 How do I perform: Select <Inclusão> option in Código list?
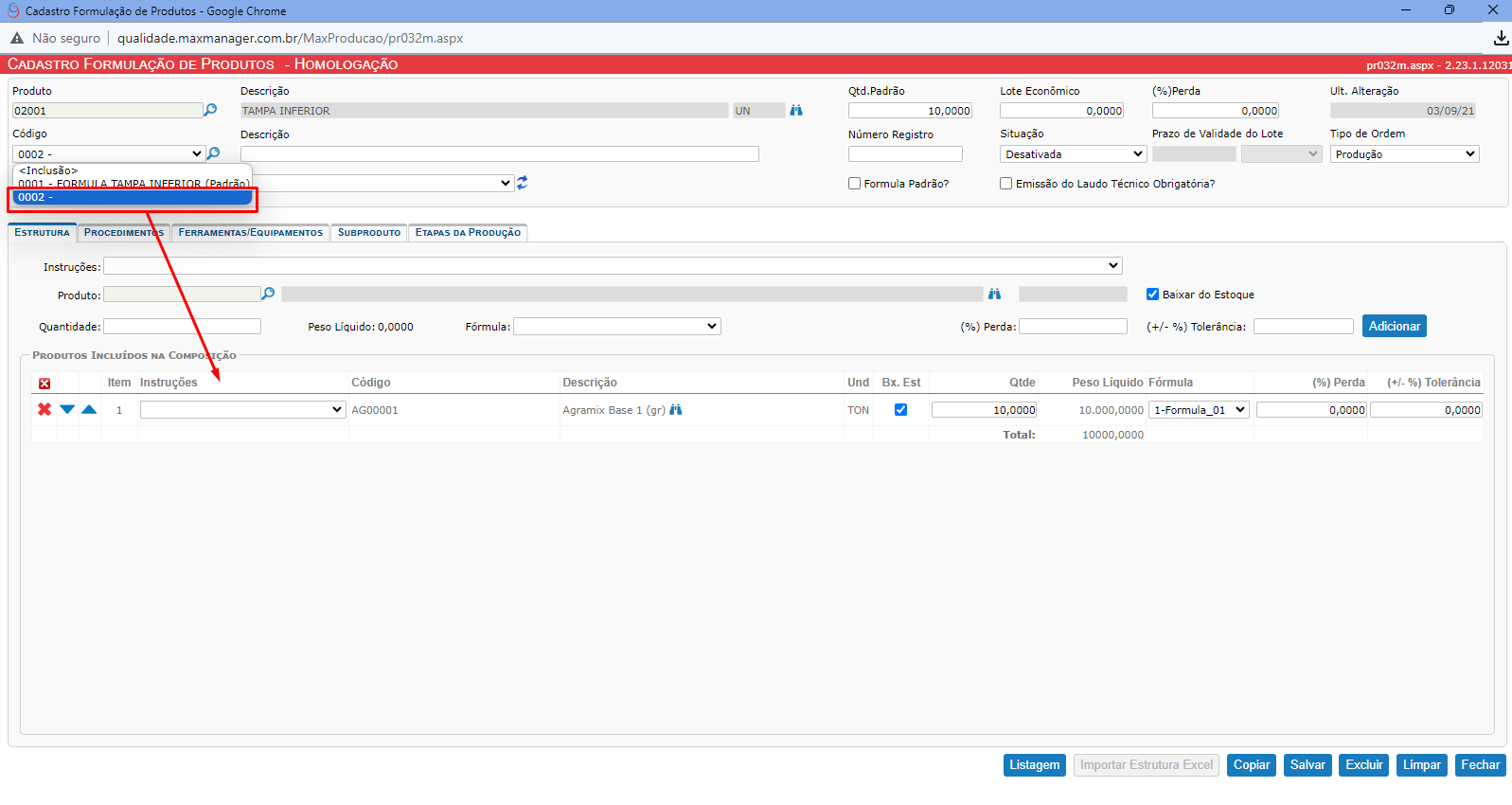point(133,170)
